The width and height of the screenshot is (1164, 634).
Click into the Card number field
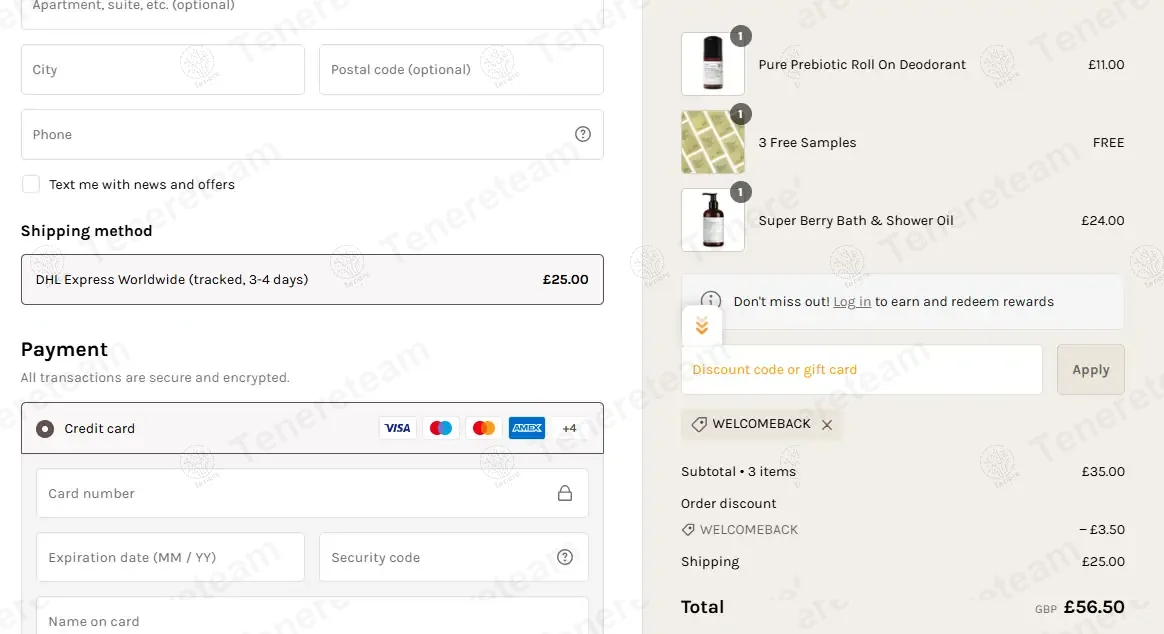(x=290, y=493)
